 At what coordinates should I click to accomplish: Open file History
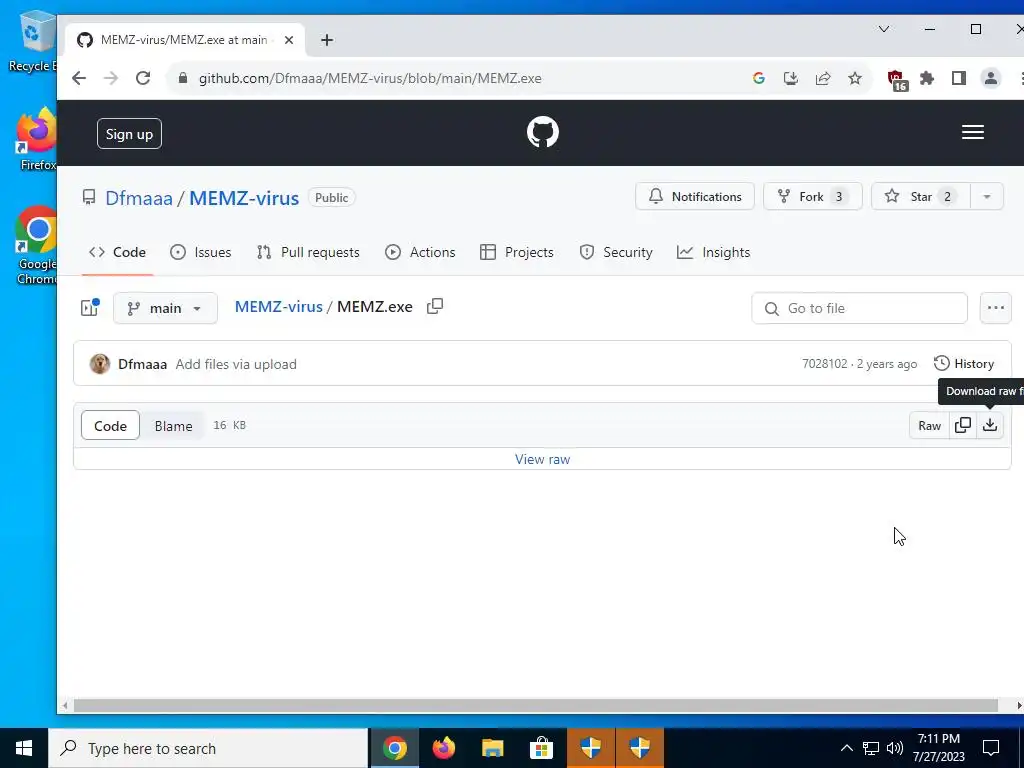point(964,364)
